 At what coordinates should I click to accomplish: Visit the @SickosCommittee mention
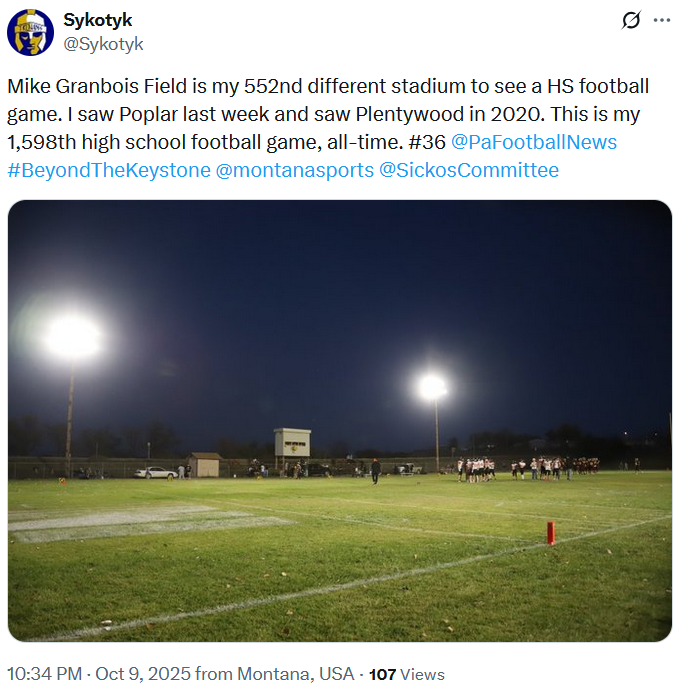click(x=469, y=170)
